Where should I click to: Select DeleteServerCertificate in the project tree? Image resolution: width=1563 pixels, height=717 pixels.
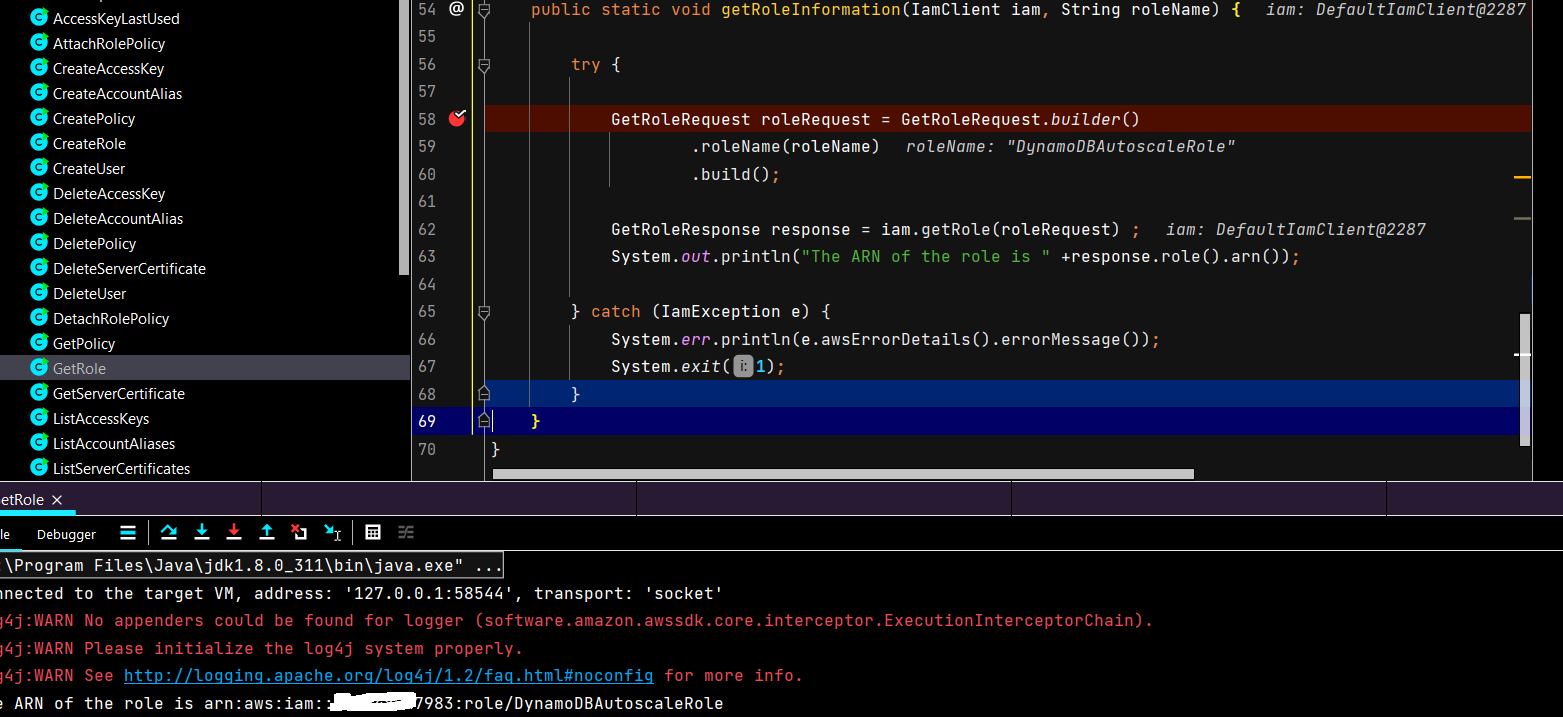tap(129, 268)
